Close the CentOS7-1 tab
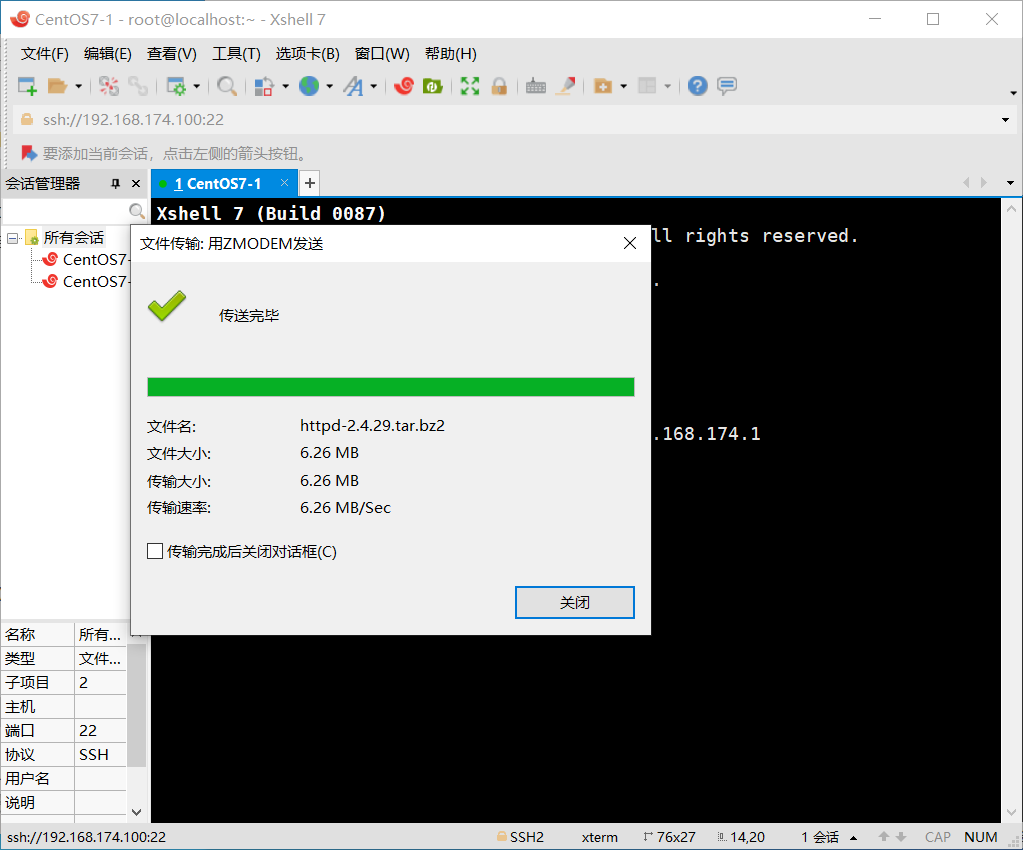The width and height of the screenshot is (1023, 850). (x=284, y=183)
